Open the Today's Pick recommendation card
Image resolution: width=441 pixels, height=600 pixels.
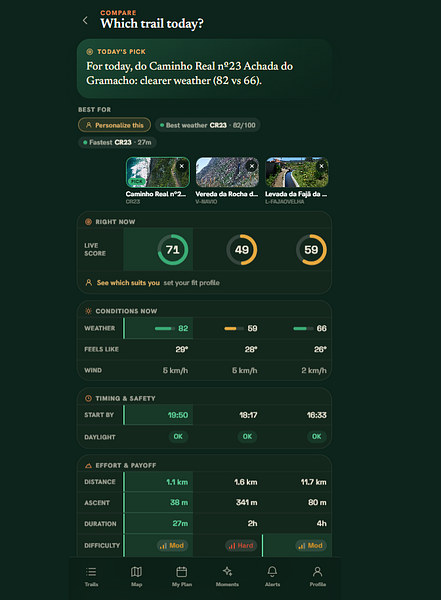tap(204, 69)
